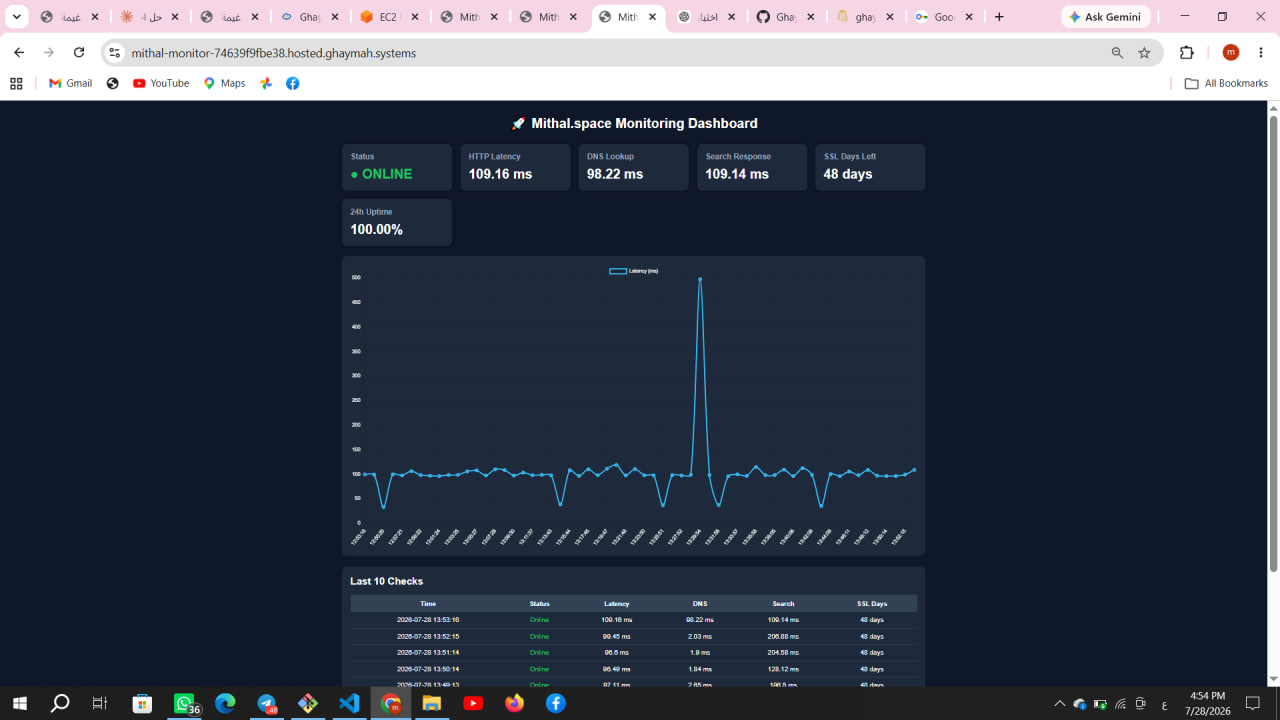Click the ONLINE status card
Image resolution: width=1280 pixels, height=720 pixels.
(397, 167)
